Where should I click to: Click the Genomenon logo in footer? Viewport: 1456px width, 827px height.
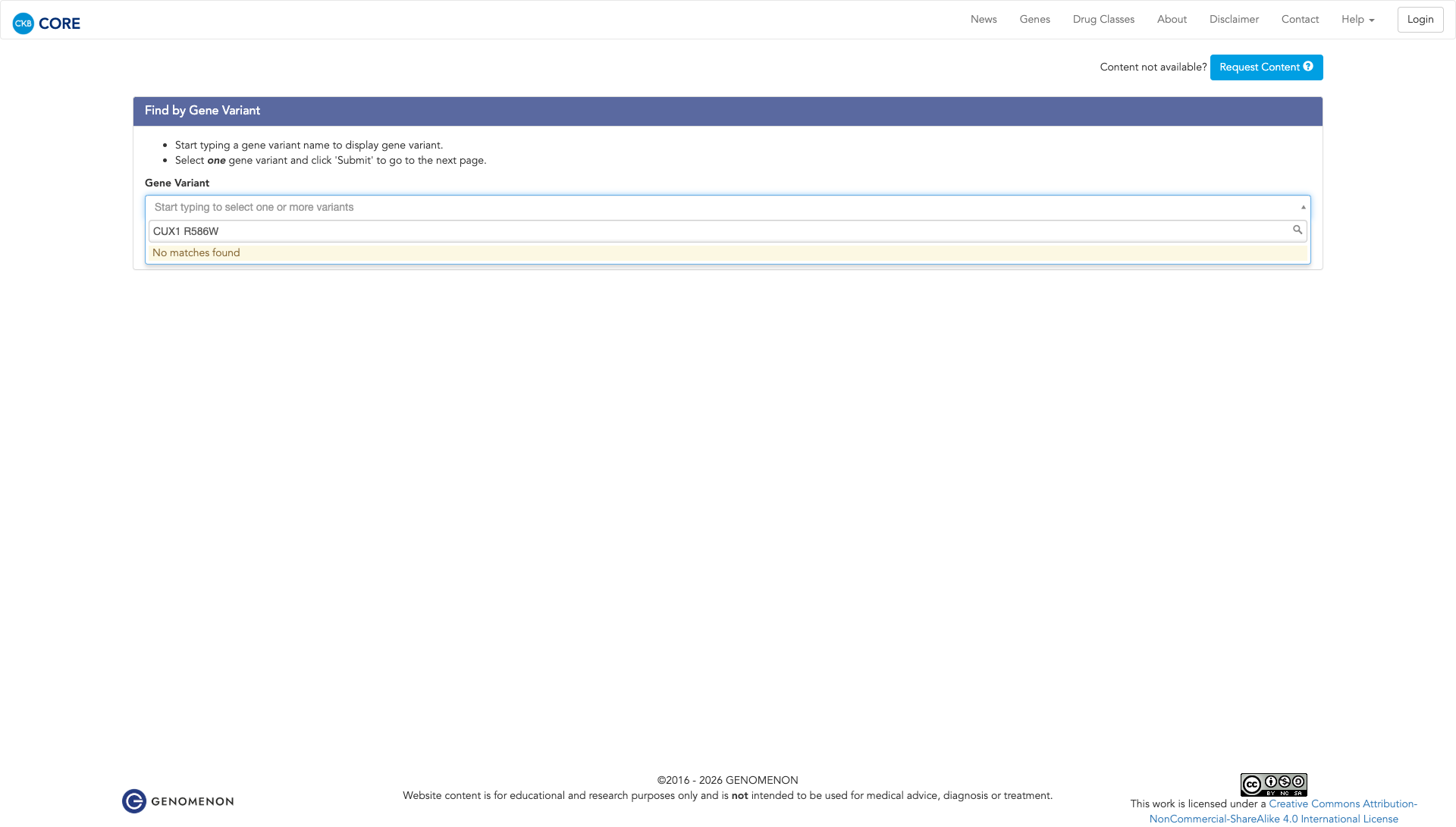tap(178, 801)
